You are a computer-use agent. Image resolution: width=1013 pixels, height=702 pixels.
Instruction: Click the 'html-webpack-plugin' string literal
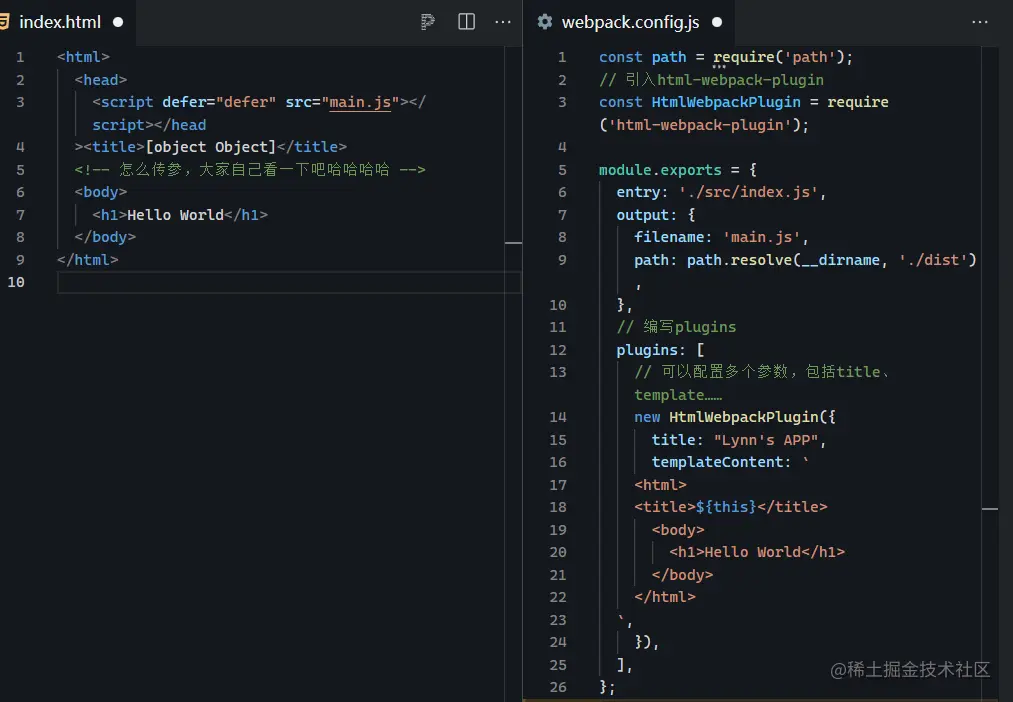[x=700, y=125]
